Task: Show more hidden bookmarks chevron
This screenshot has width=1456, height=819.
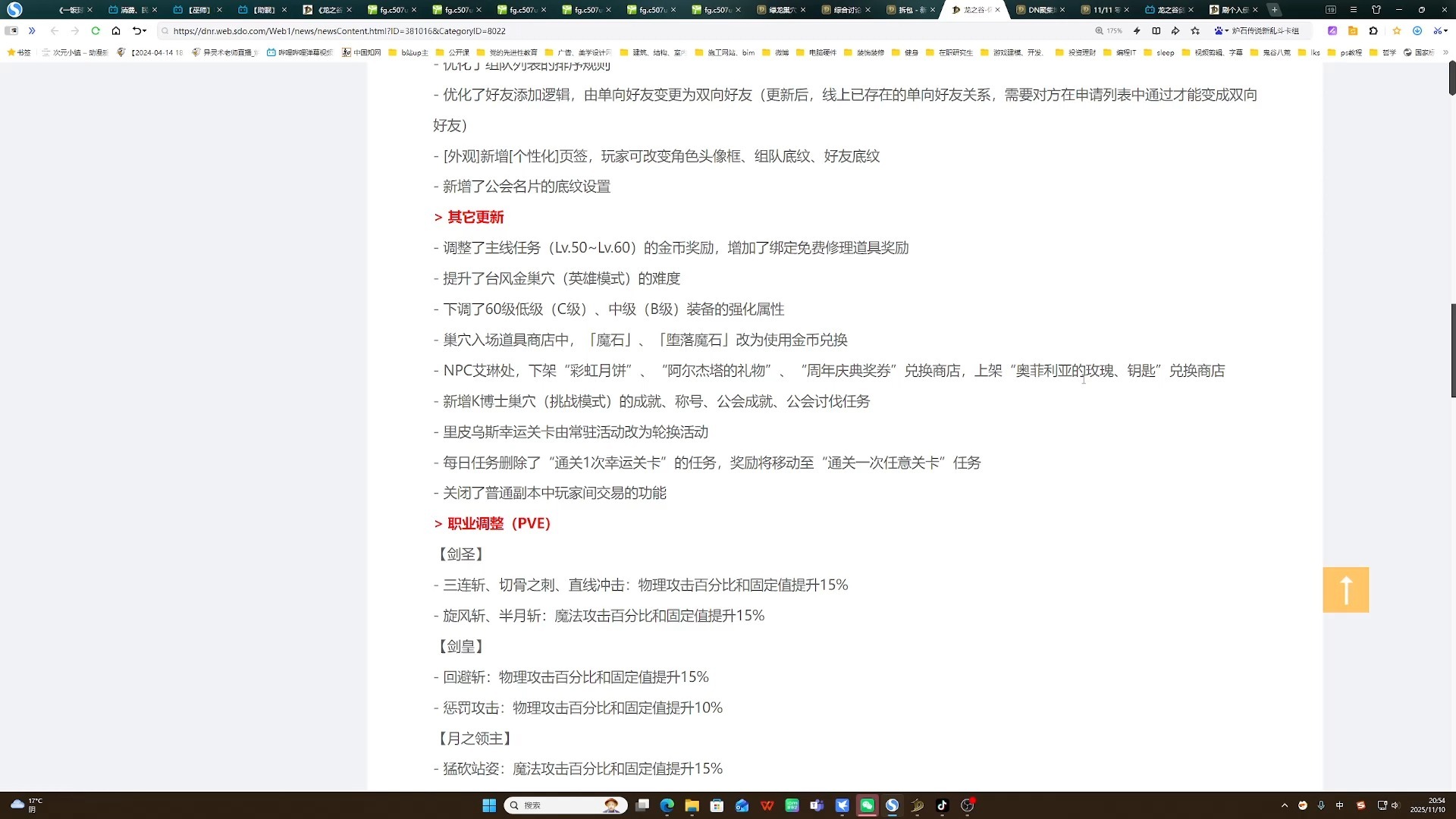Action: click(1445, 52)
